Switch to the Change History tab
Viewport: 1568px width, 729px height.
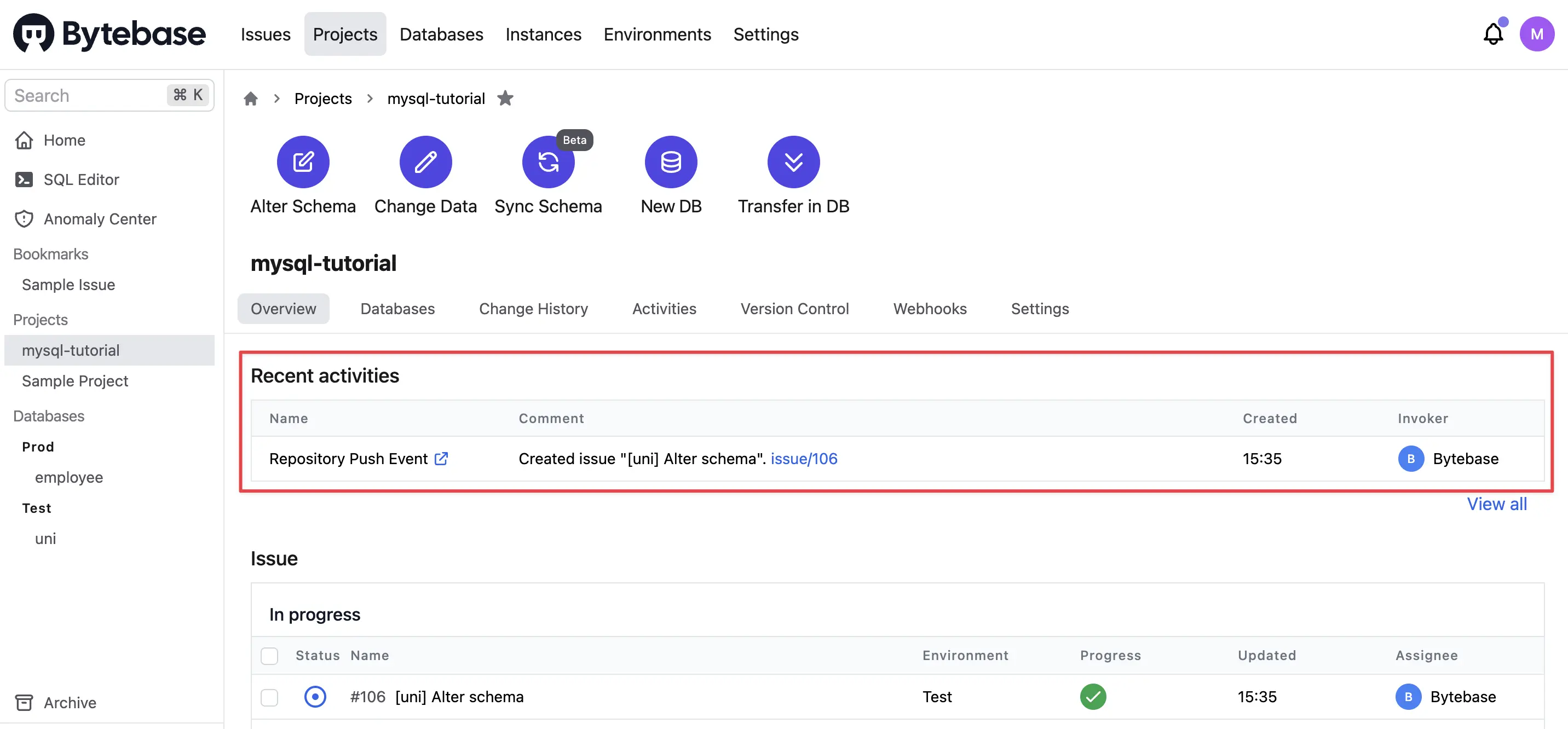533,309
